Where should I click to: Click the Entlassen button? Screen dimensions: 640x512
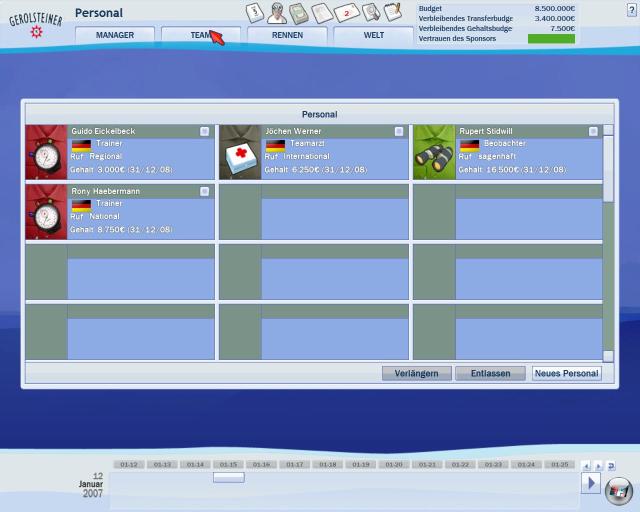(x=490, y=373)
